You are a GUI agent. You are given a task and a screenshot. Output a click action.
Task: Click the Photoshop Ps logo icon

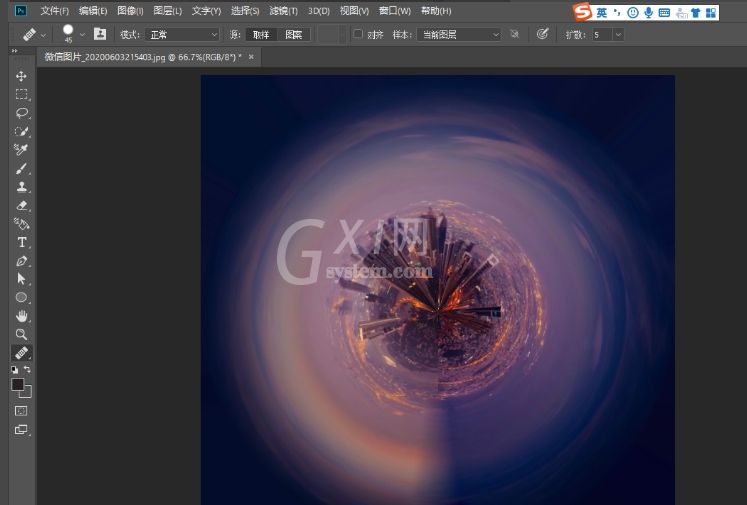tap(20, 11)
